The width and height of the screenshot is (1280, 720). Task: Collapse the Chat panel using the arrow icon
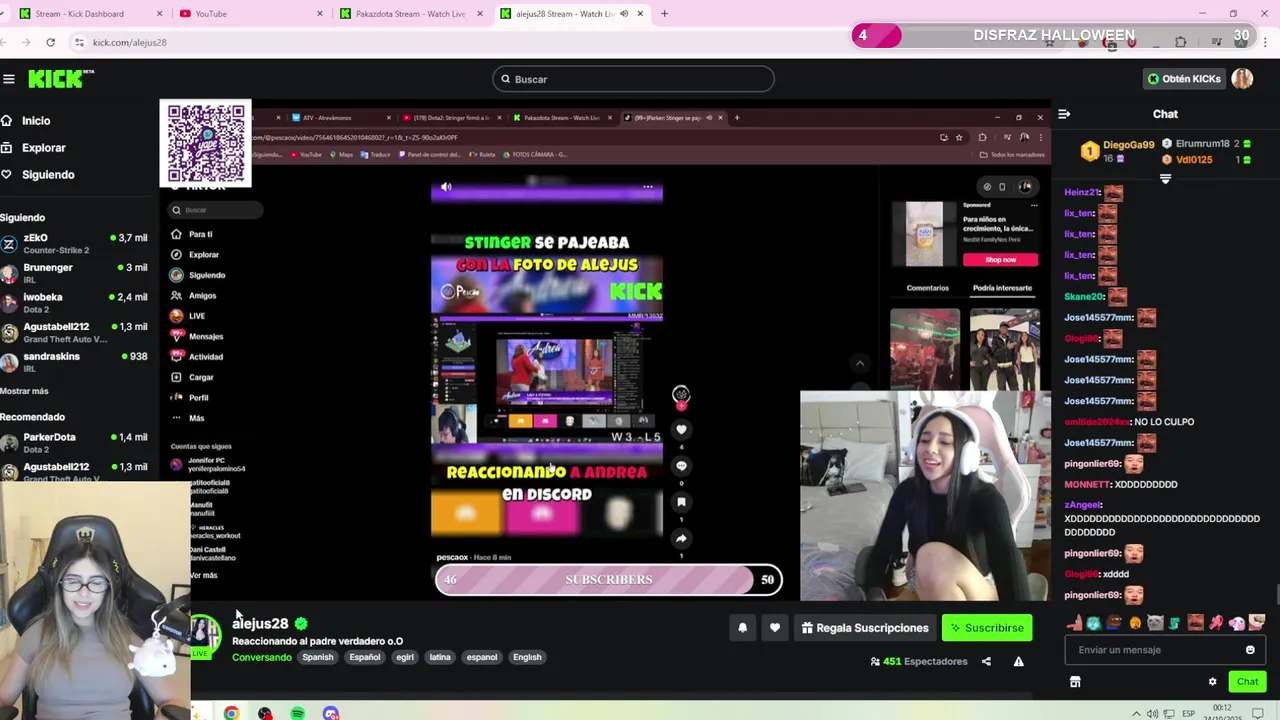(x=1064, y=114)
